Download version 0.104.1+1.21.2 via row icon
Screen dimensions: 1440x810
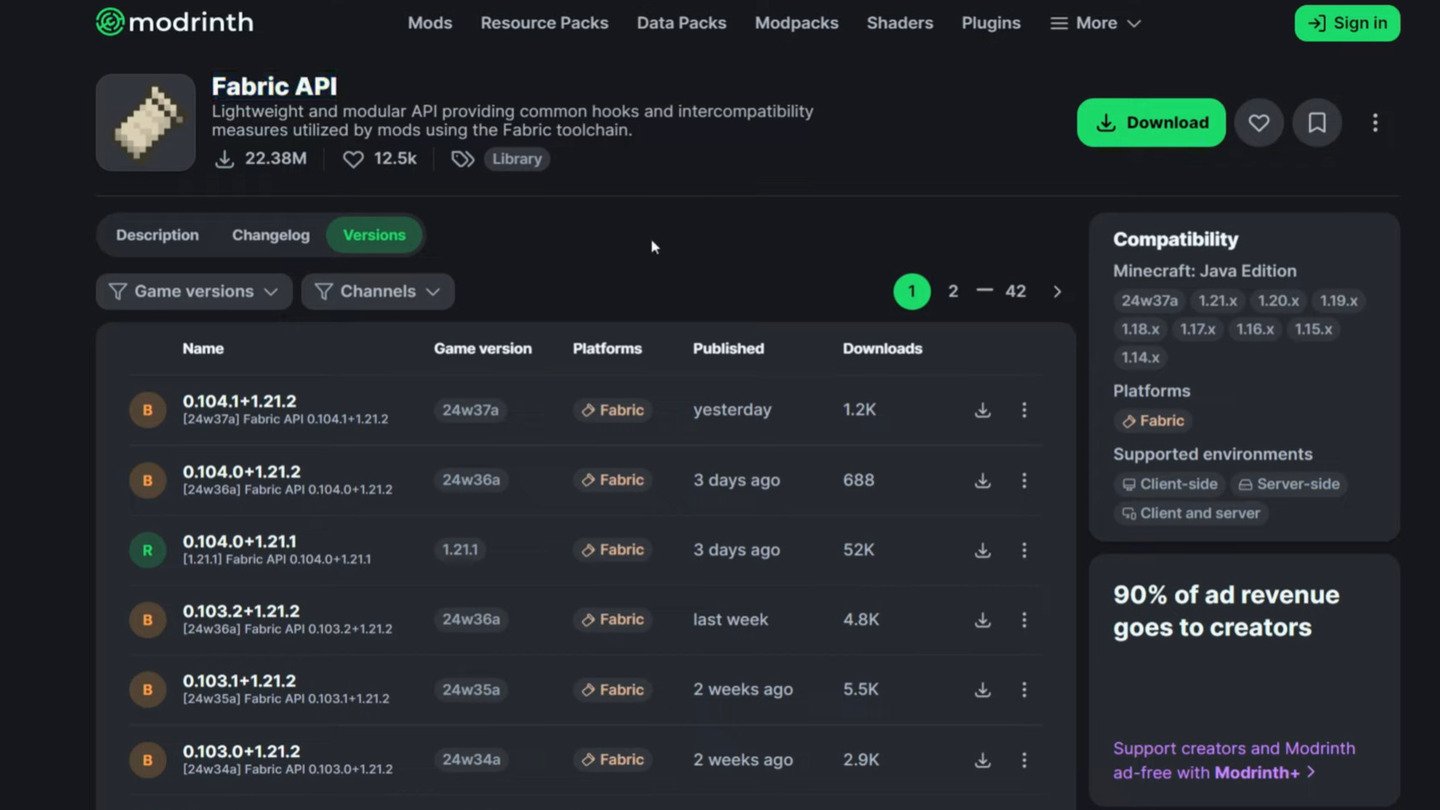click(983, 410)
